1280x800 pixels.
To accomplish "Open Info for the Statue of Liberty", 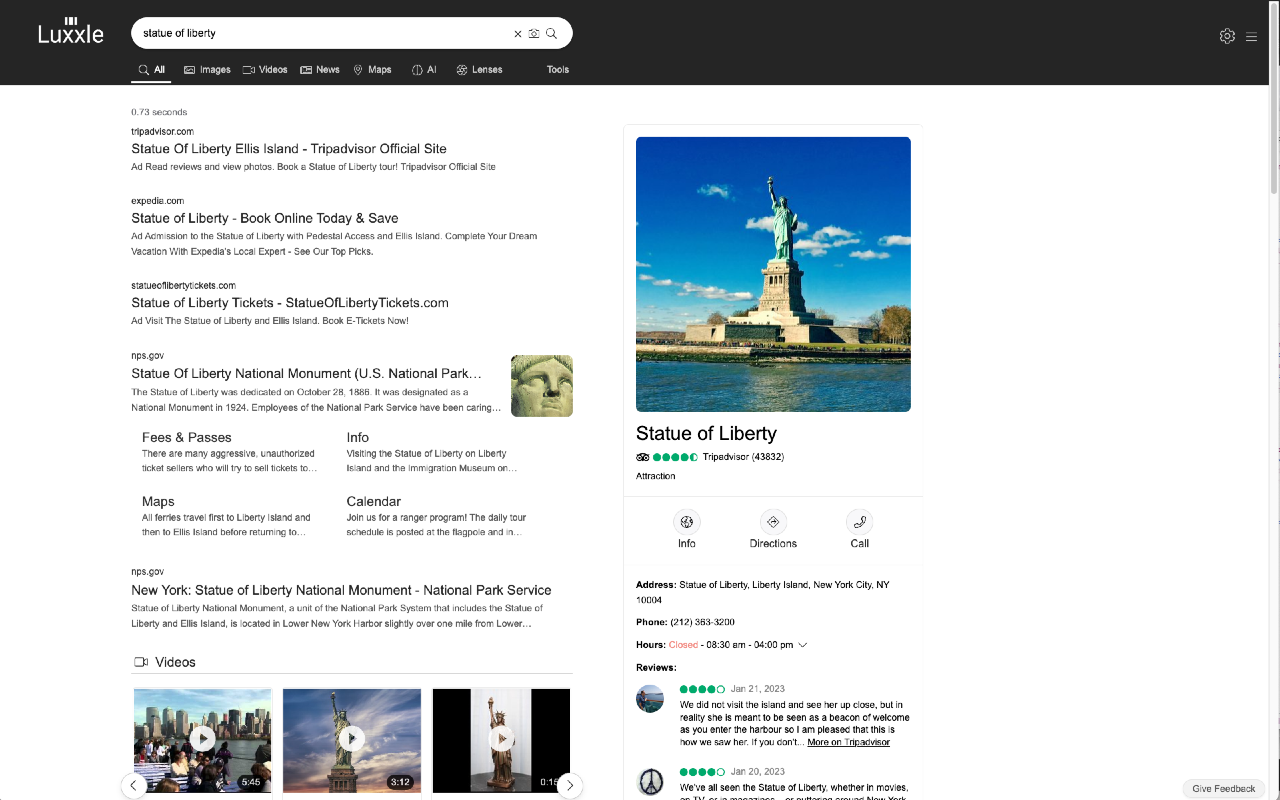I will coord(686,529).
